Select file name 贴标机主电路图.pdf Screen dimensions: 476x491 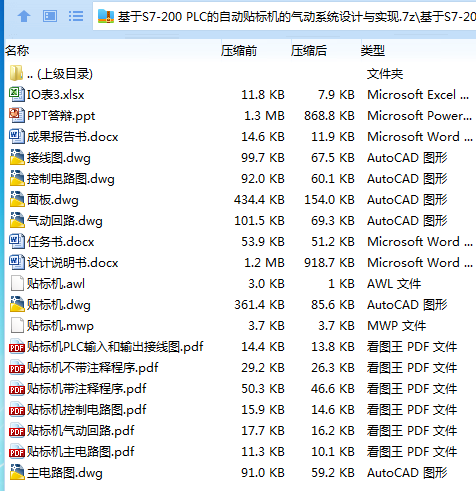pos(80,452)
